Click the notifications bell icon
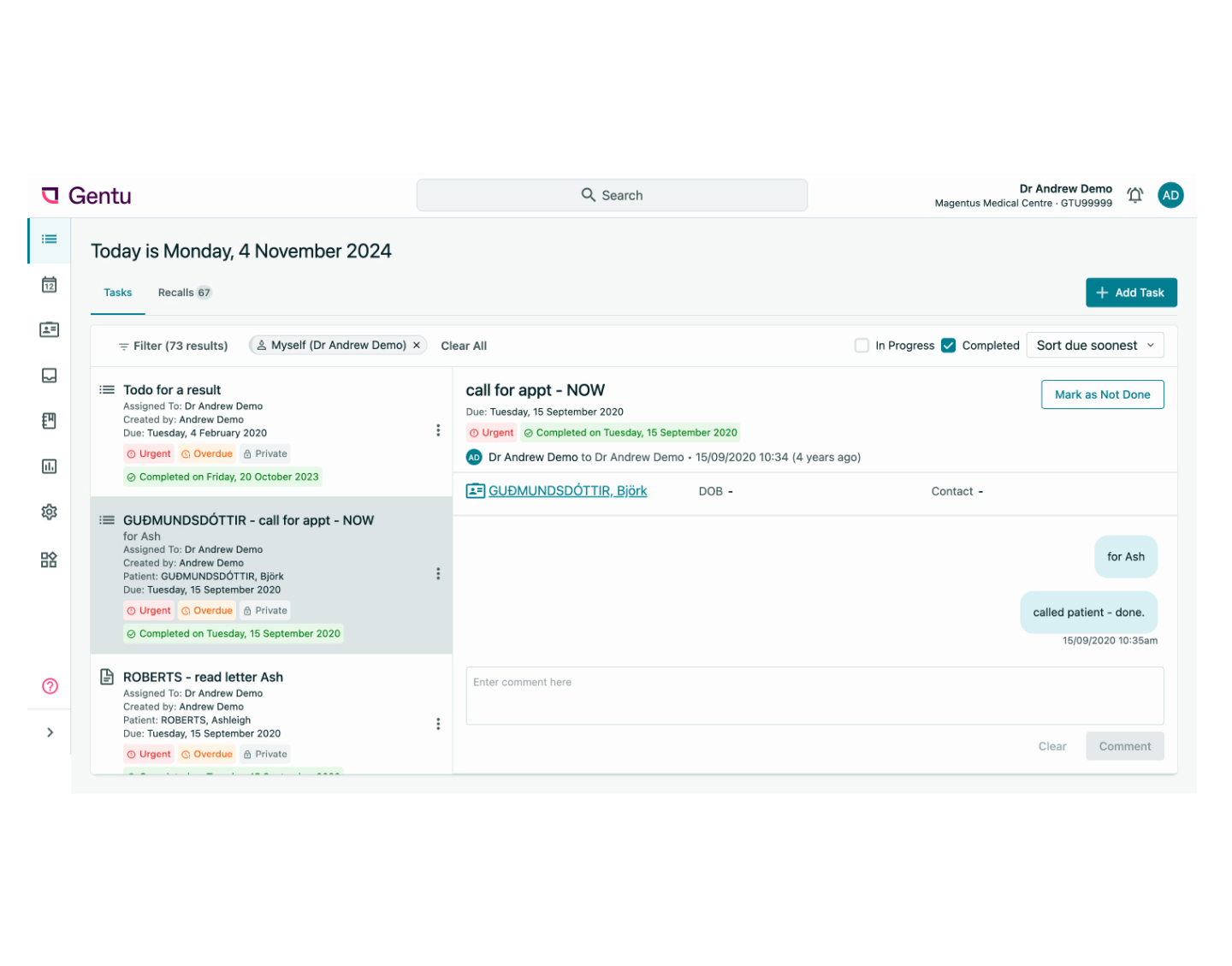The width and height of the screenshot is (1232, 966). point(1134,195)
